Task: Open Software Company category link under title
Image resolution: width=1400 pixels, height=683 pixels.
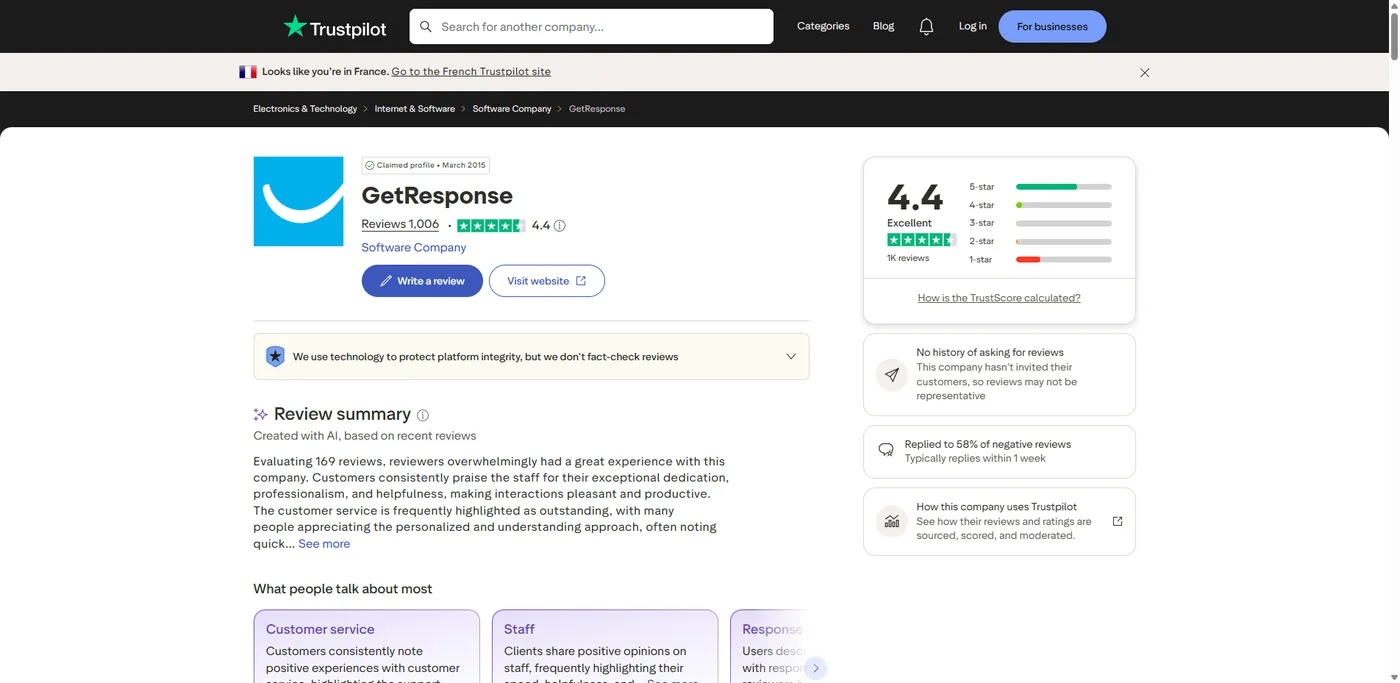Action: click(414, 248)
